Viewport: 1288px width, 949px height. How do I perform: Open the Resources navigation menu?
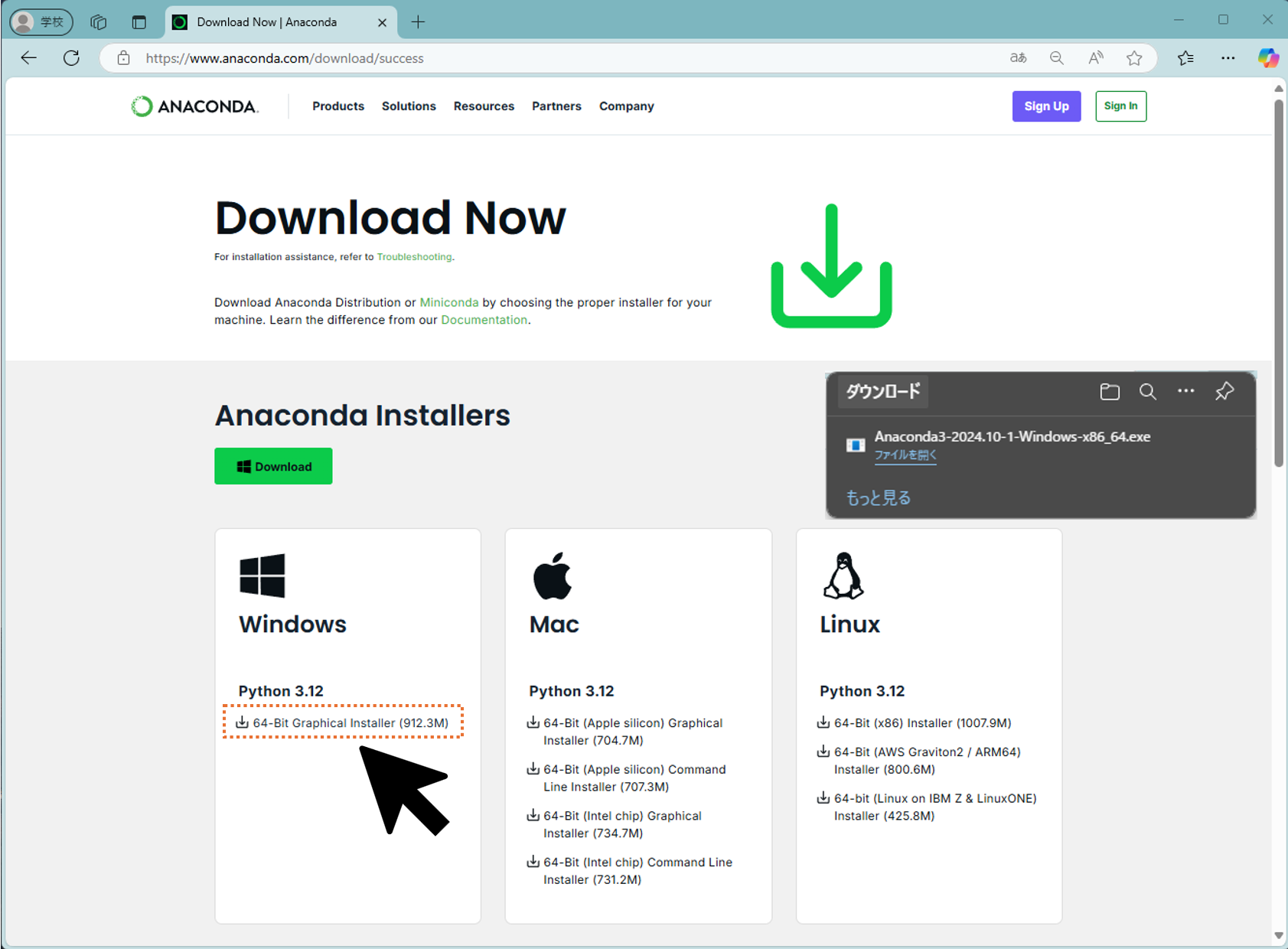click(484, 106)
